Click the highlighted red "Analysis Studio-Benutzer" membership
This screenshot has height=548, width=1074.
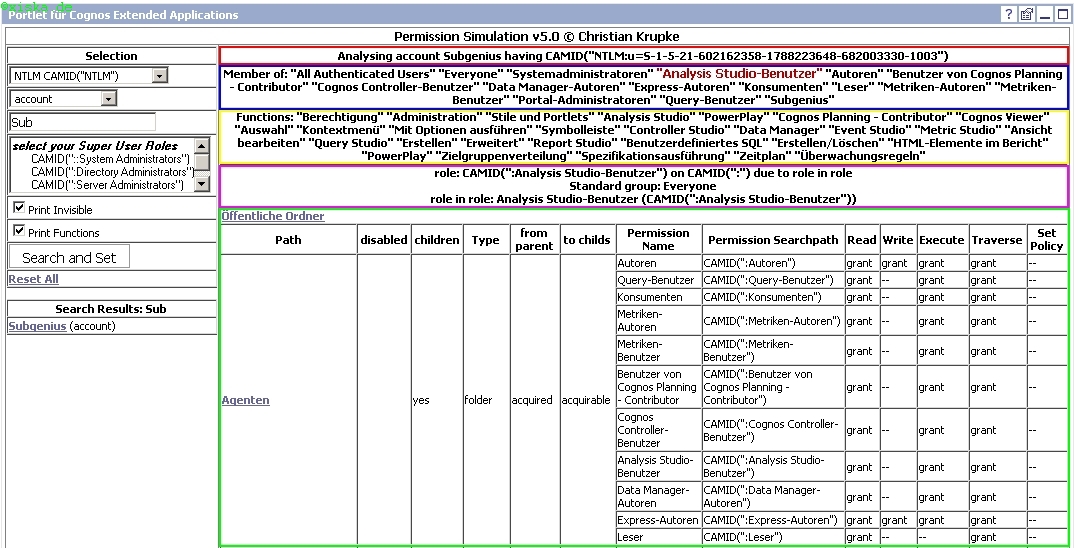(740, 73)
